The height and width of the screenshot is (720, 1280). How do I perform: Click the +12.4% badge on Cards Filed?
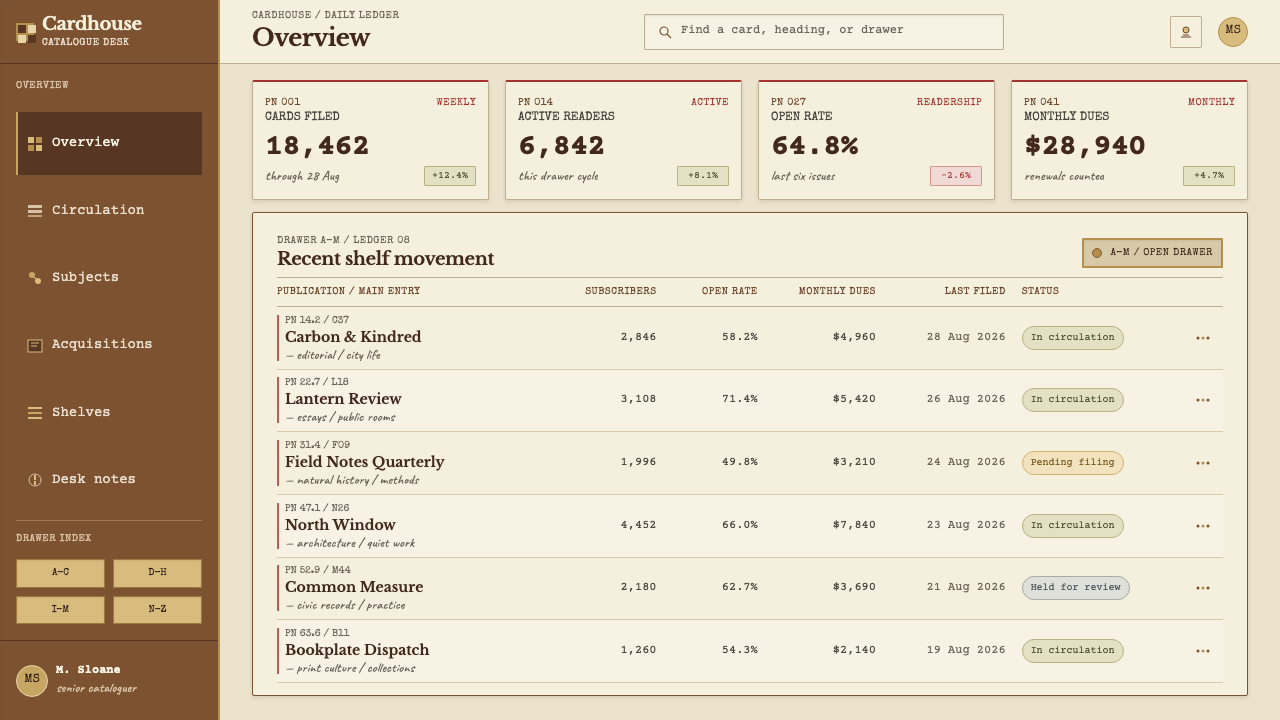pos(450,176)
